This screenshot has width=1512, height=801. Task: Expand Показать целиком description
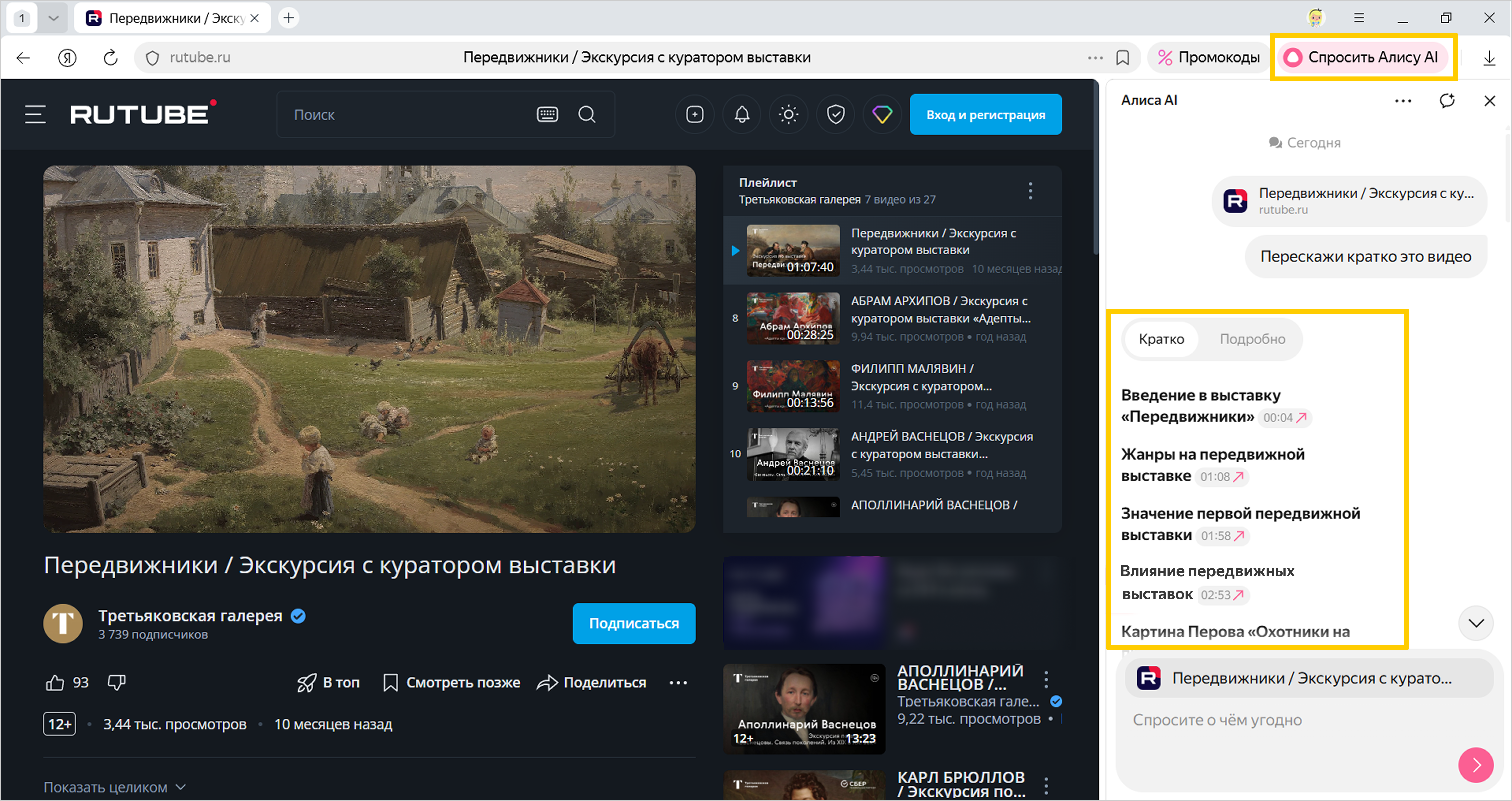[x=114, y=787]
